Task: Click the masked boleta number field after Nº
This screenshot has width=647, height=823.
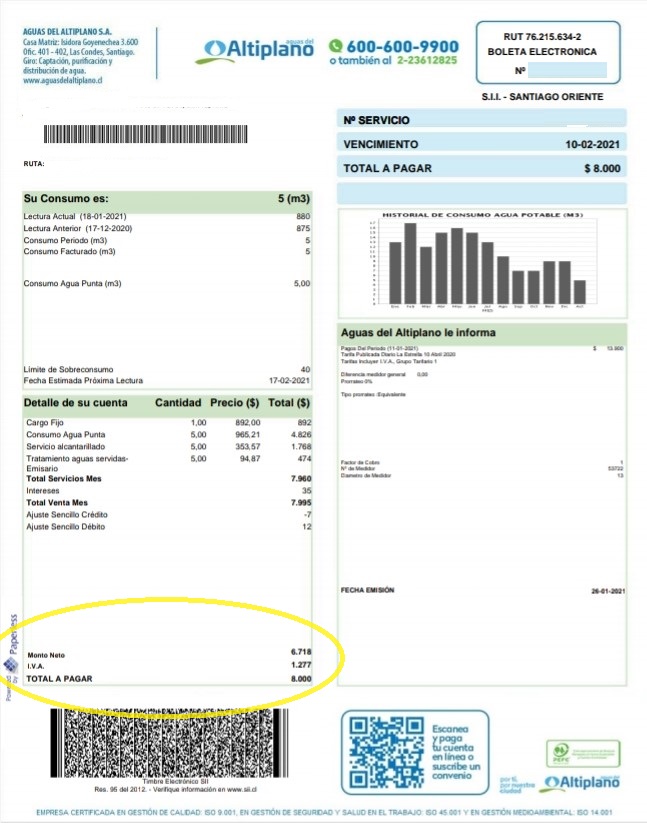Action: tap(567, 70)
